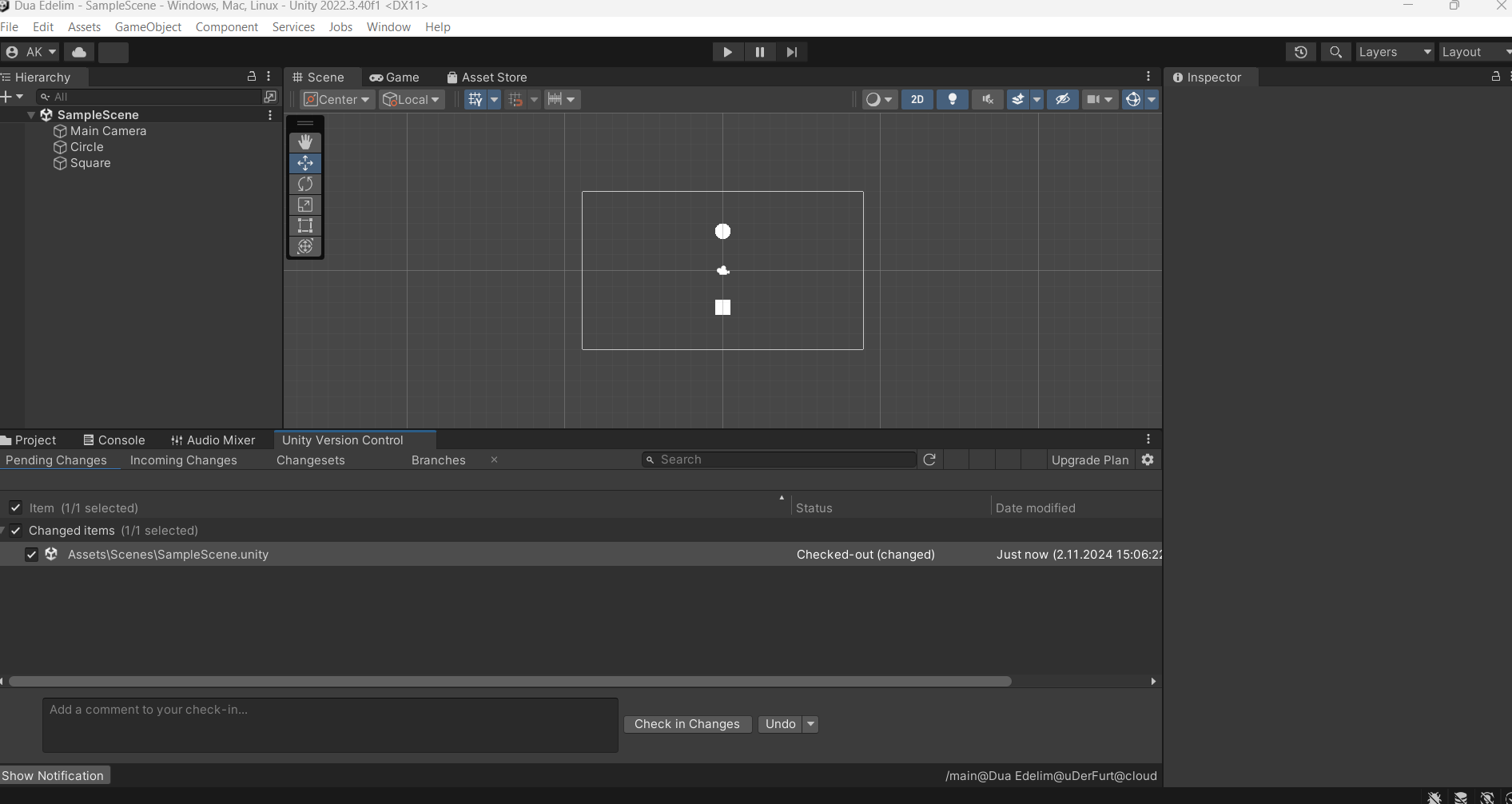
Task: Click the Scene view three-dot options menu
Action: pyautogui.click(x=1148, y=77)
